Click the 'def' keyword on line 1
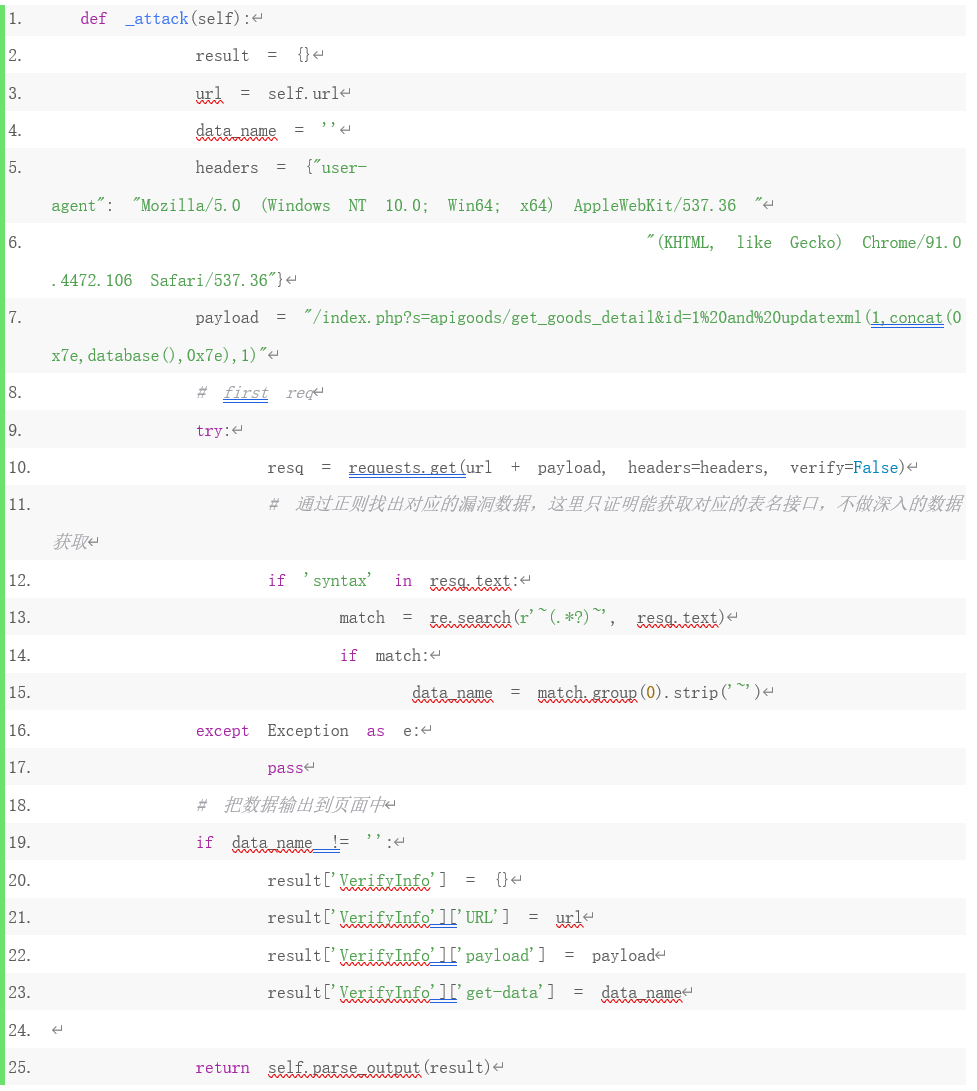977x1091 pixels. (x=93, y=19)
